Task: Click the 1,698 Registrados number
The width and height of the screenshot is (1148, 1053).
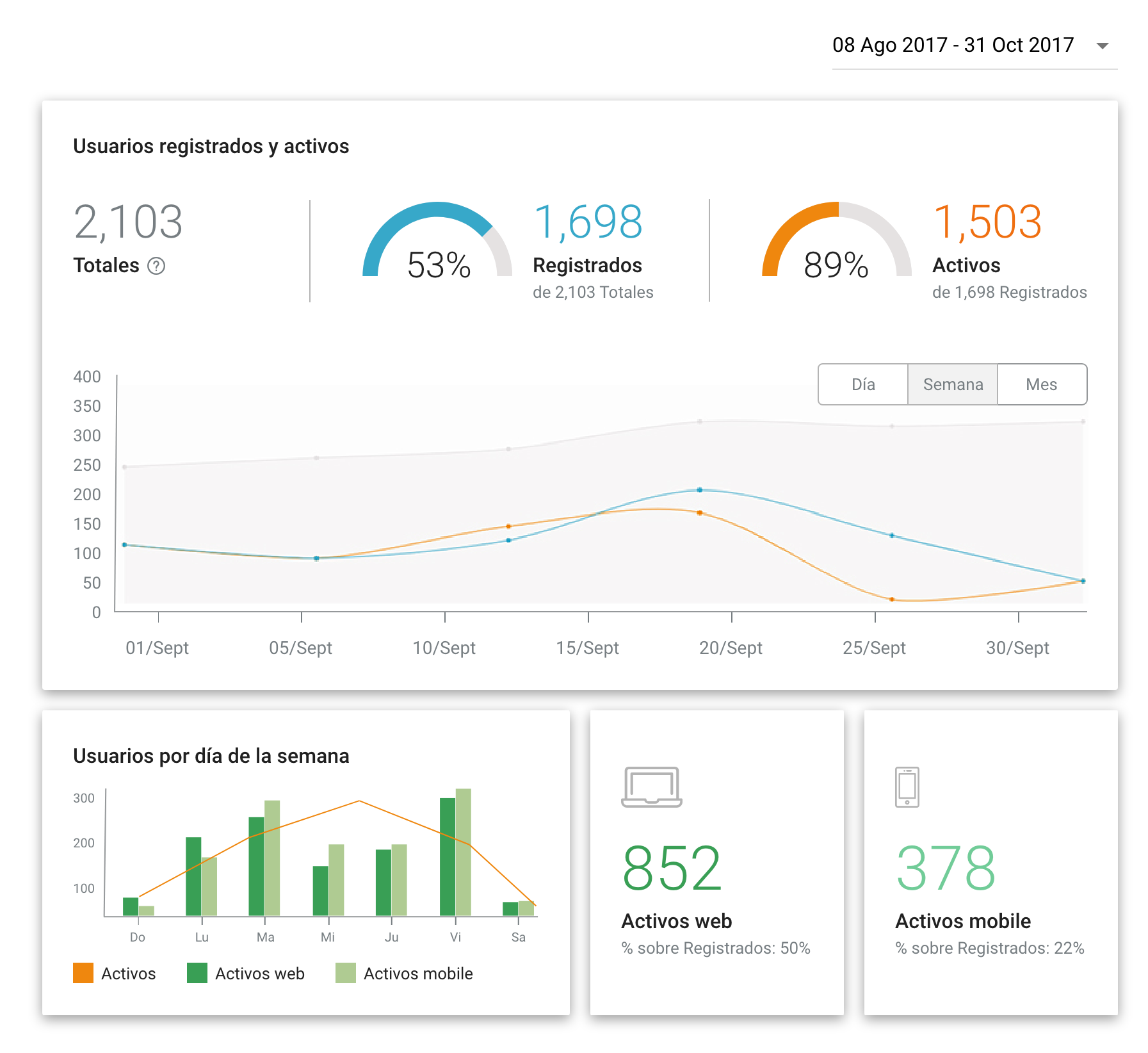Action: click(587, 222)
